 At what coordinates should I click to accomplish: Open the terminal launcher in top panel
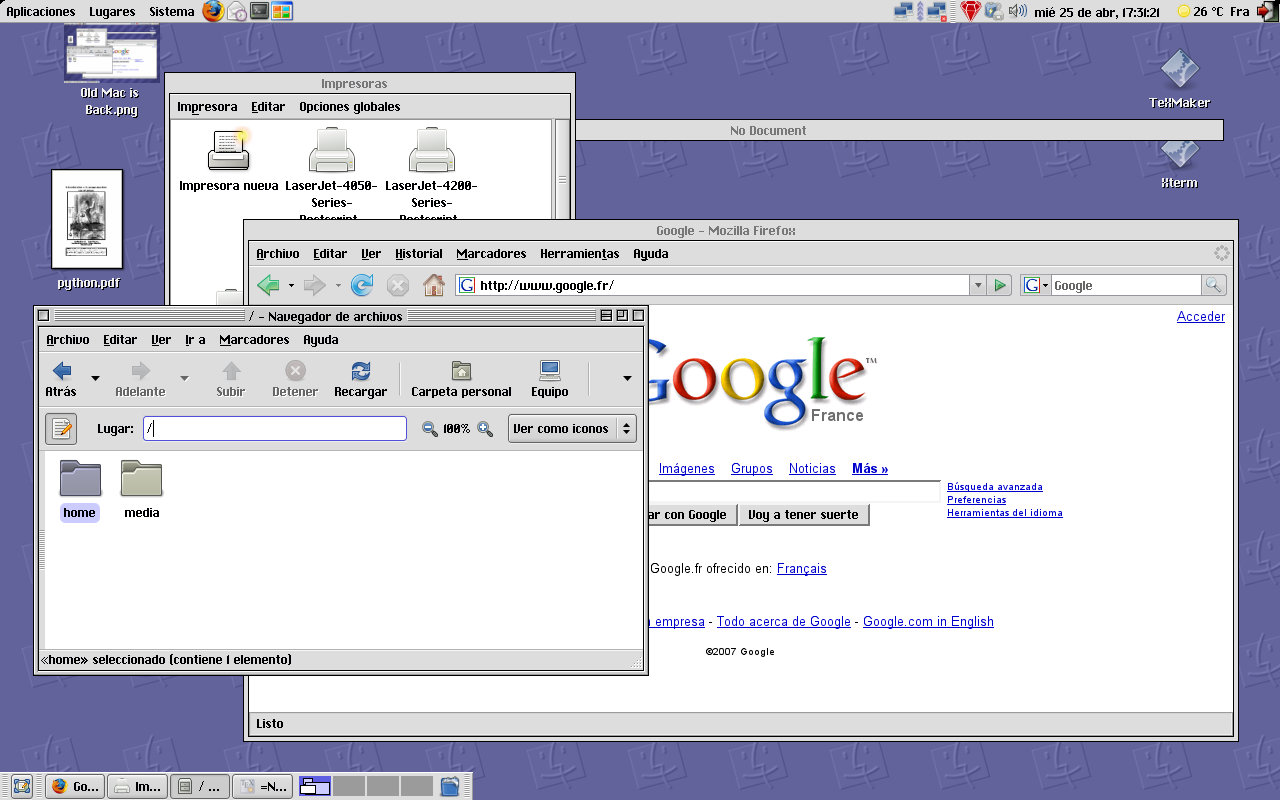coord(259,11)
